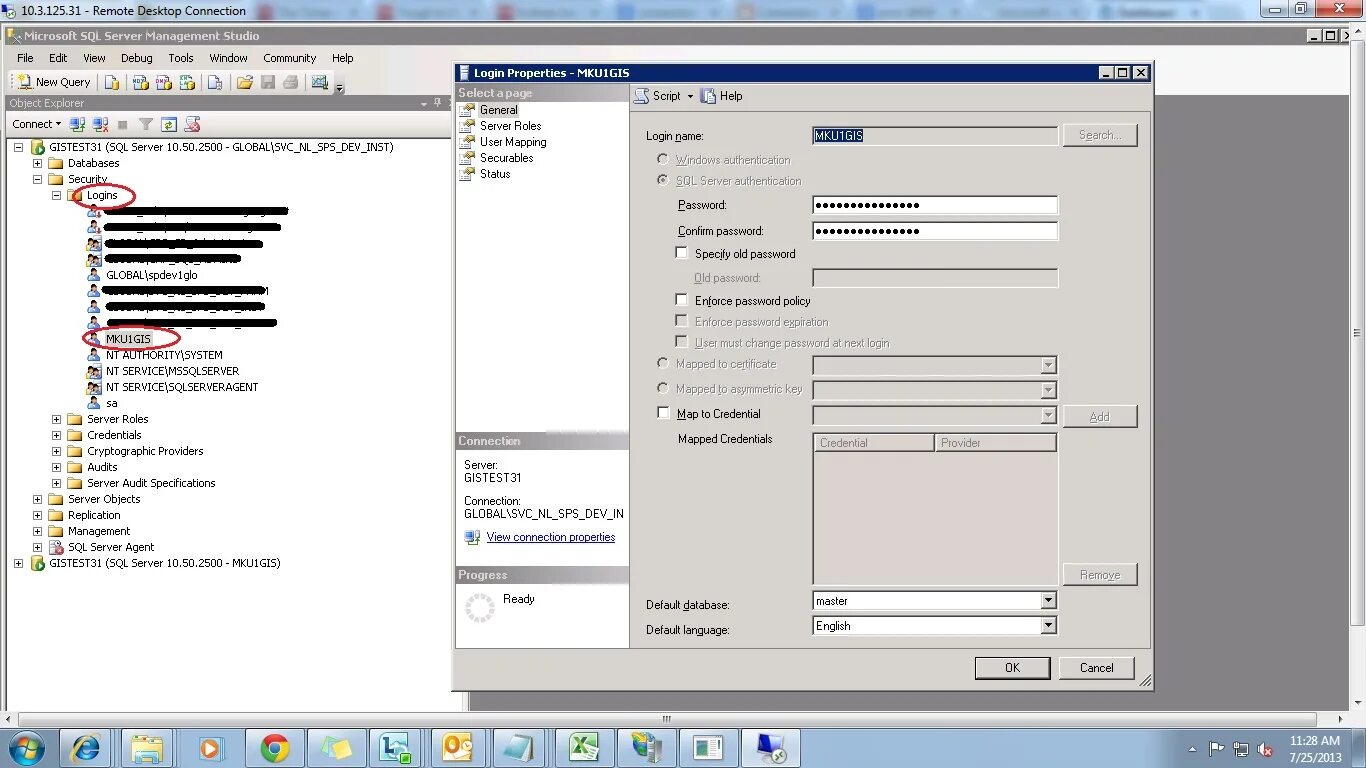Image resolution: width=1366 pixels, height=768 pixels.
Task: Expand the Server Objects node
Action: pyautogui.click(x=38, y=499)
